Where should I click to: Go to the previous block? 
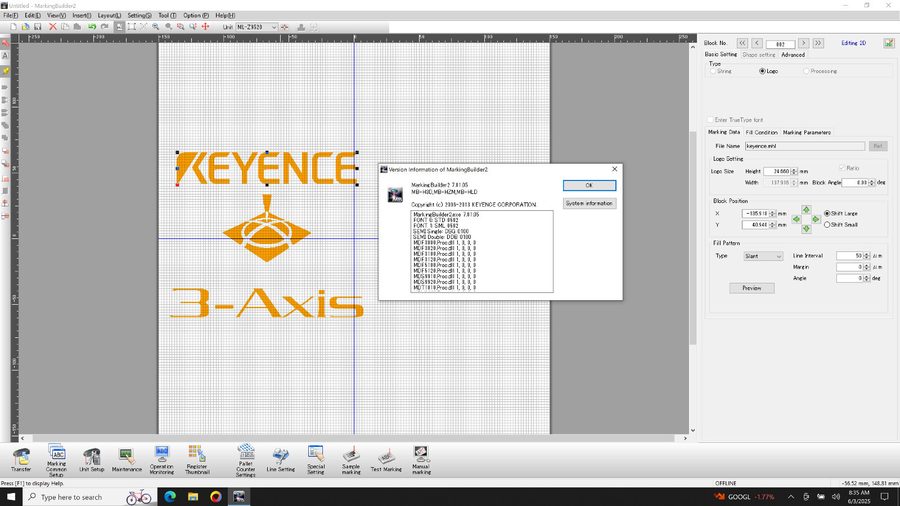click(x=757, y=43)
